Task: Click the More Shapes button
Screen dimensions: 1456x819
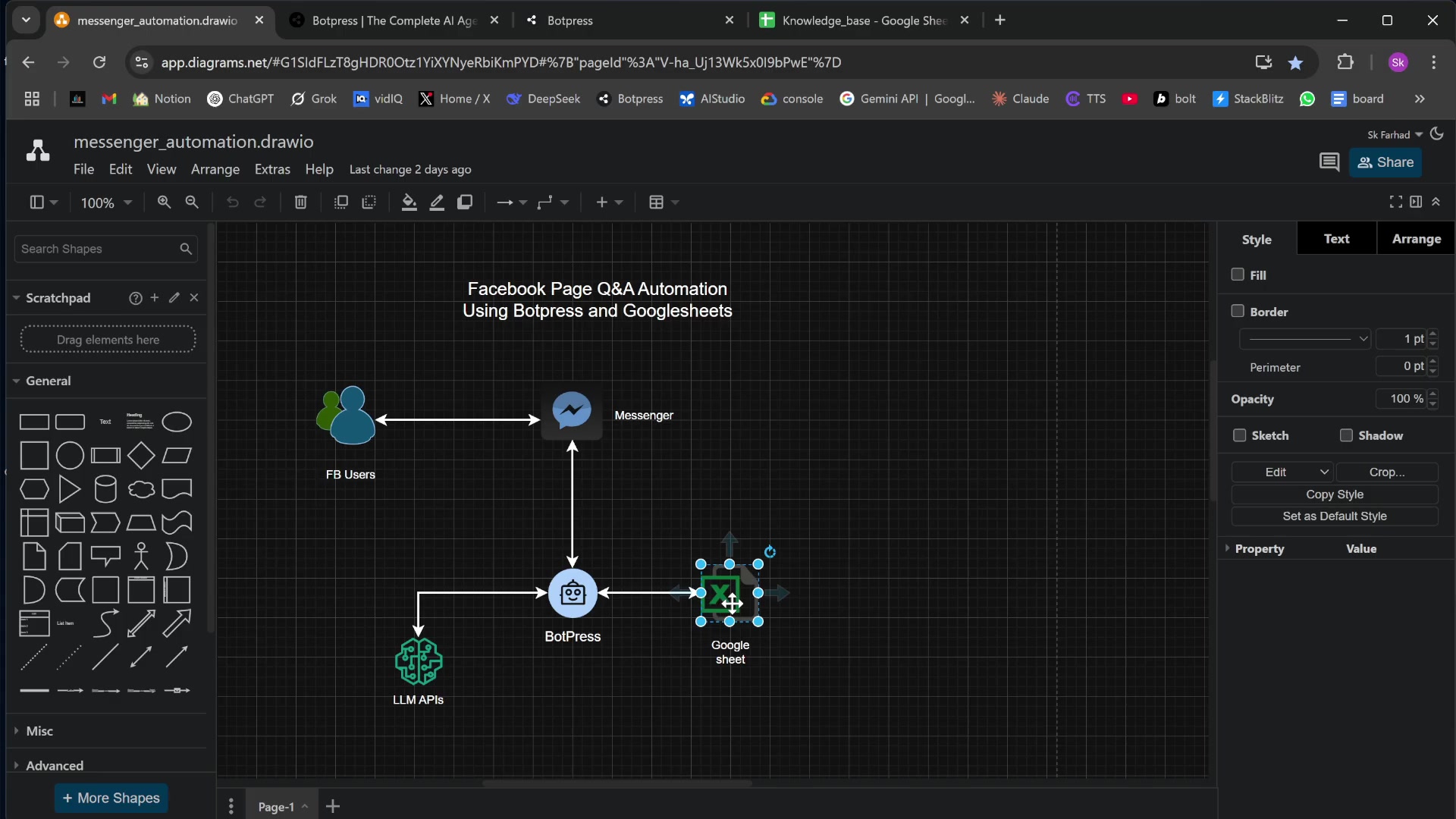Action: [x=111, y=798]
